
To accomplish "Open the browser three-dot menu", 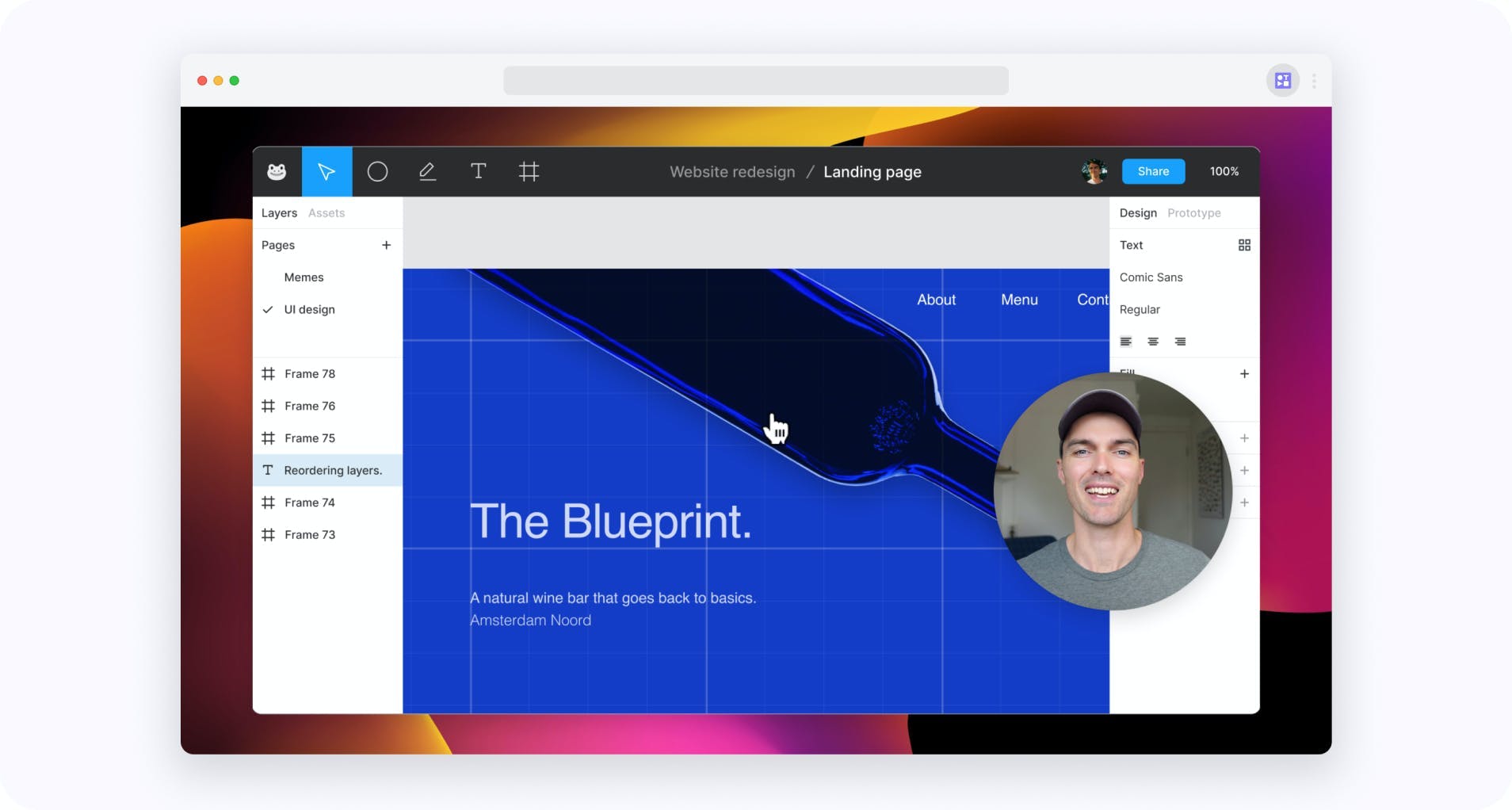I will coord(1314,81).
